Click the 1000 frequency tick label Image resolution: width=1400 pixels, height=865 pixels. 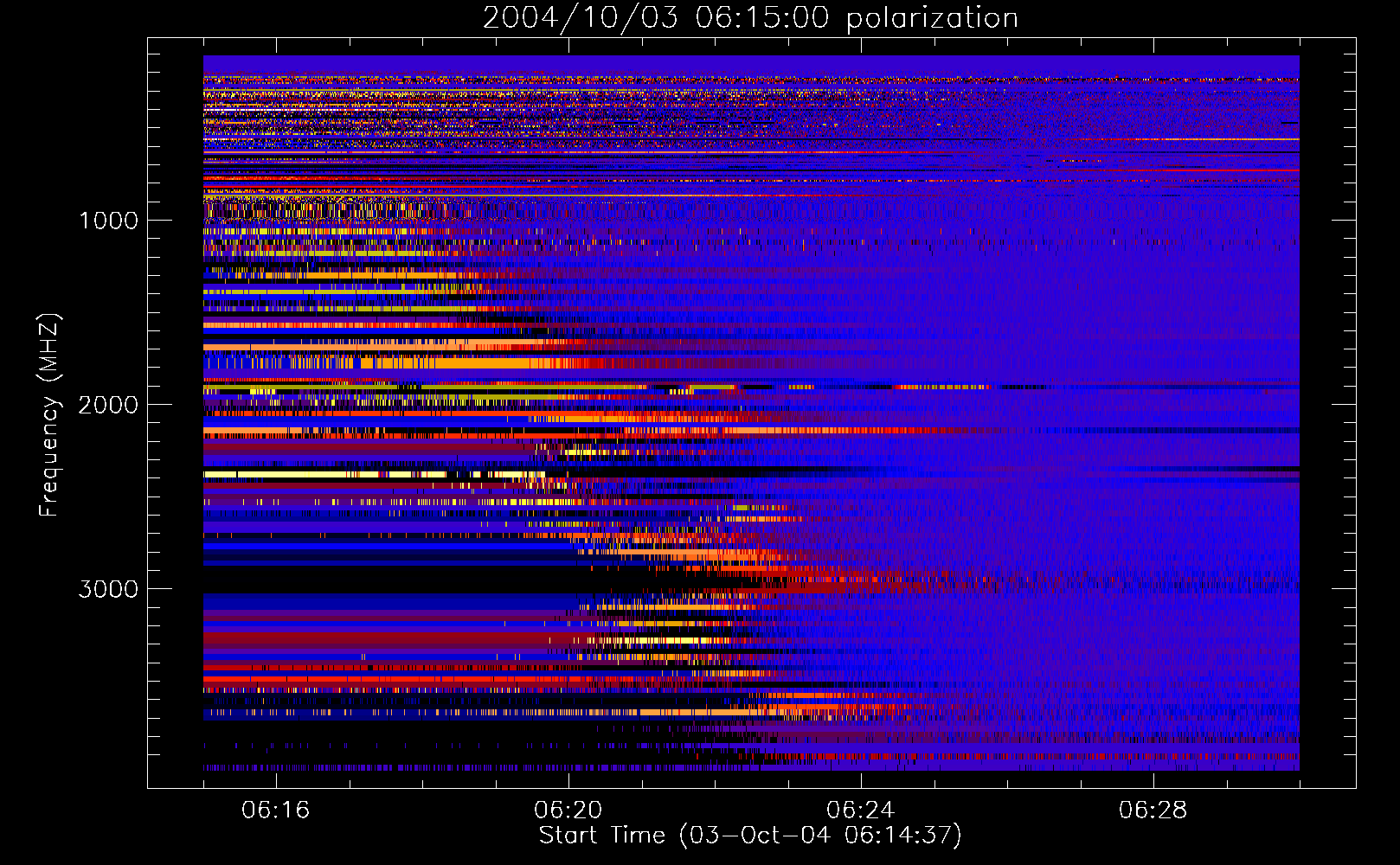click(108, 221)
